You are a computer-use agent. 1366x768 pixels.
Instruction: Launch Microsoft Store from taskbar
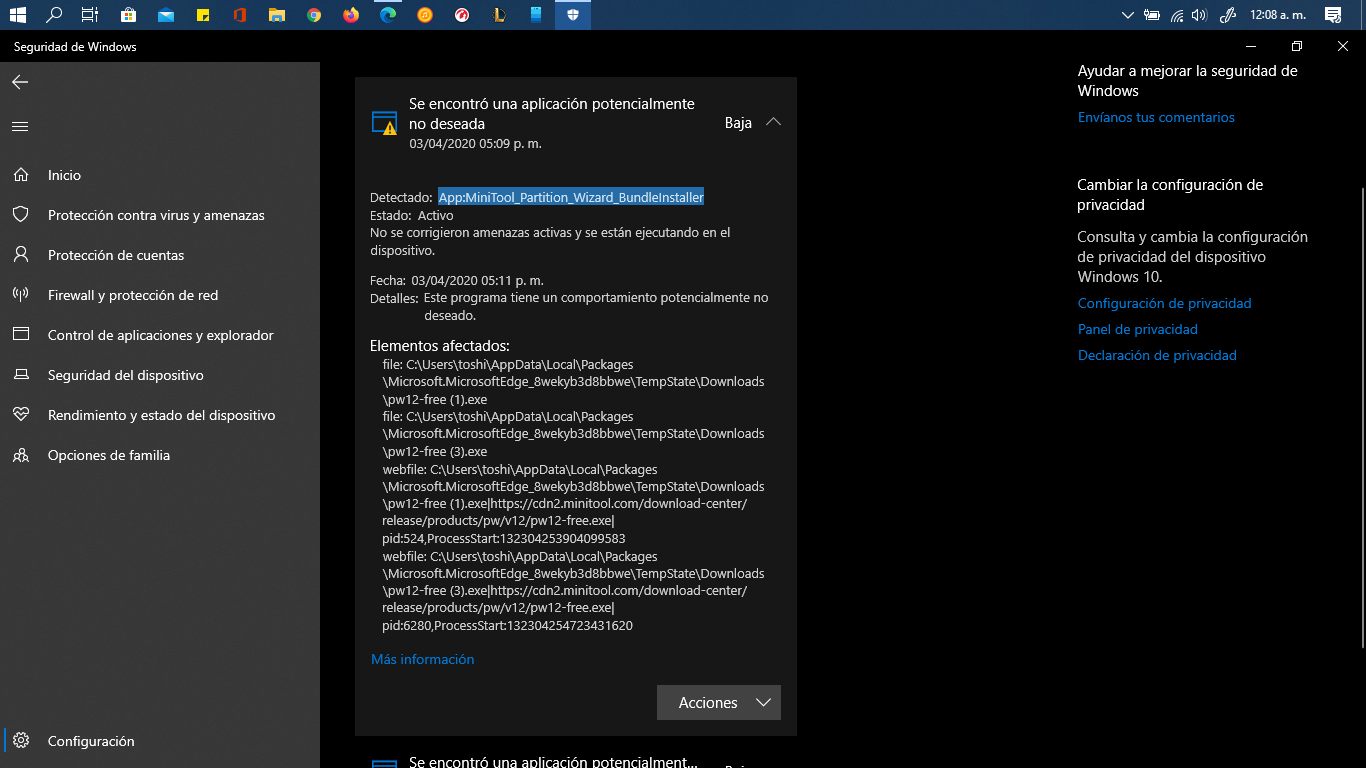click(128, 15)
